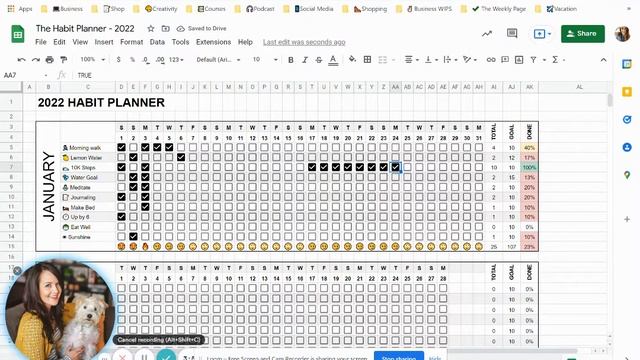Image resolution: width=640 pixels, height=360 pixels.
Task: Open the File menu
Action: tap(40, 42)
